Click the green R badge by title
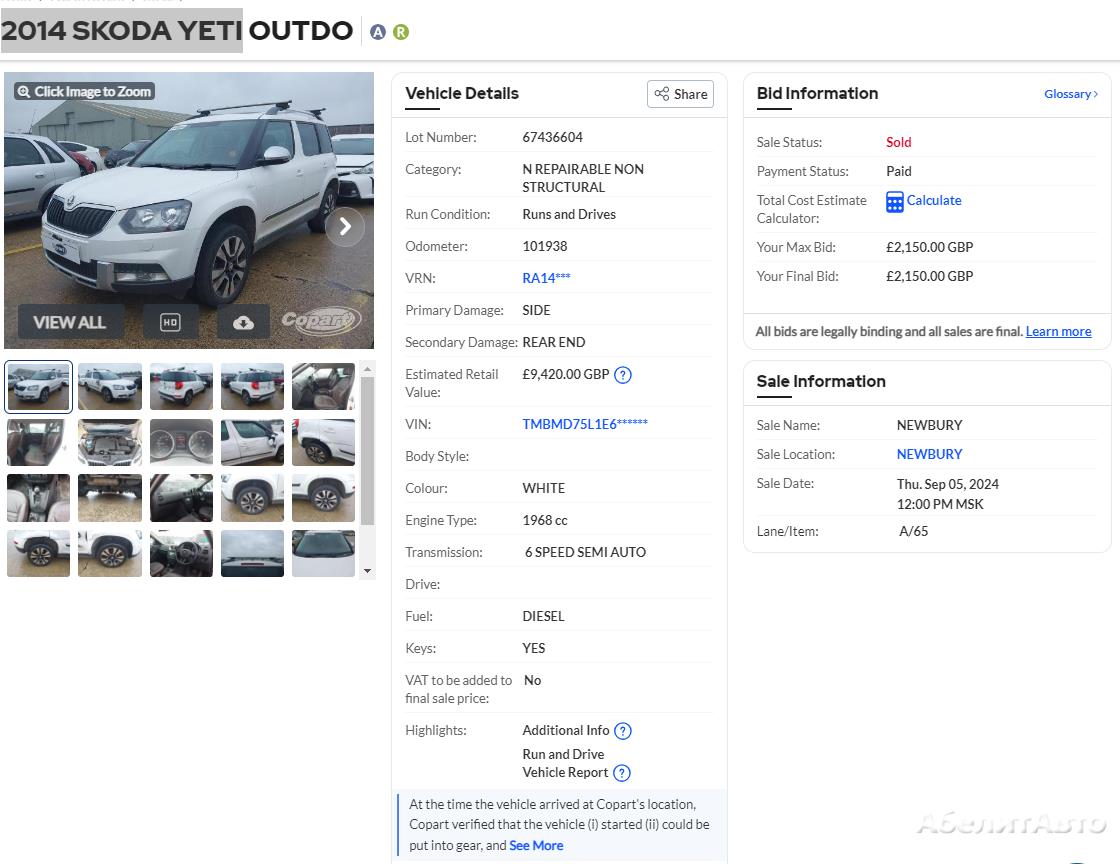 click(401, 32)
